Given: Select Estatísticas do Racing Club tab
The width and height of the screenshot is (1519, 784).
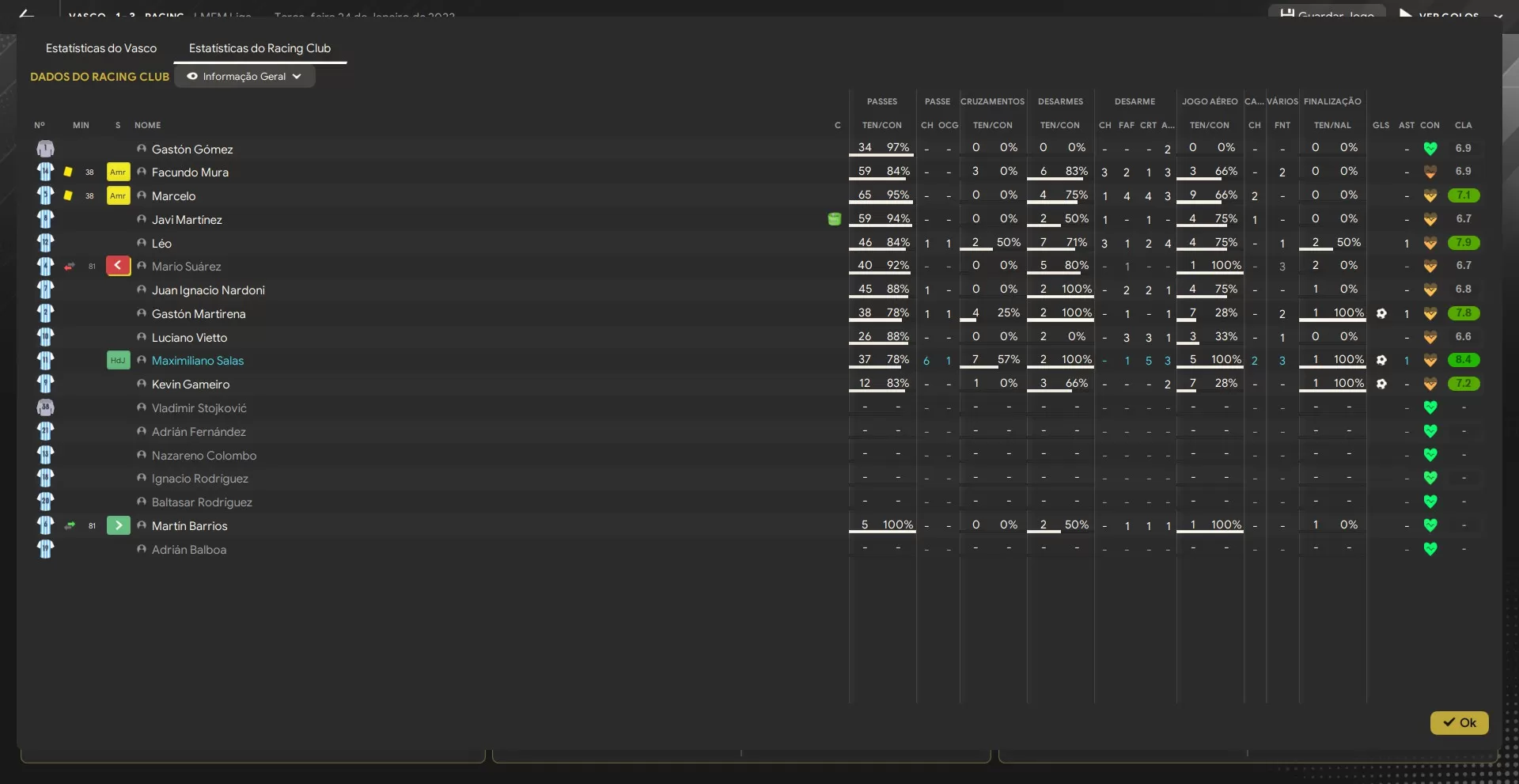Looking at the screenshot, I should tap(259, 48).
